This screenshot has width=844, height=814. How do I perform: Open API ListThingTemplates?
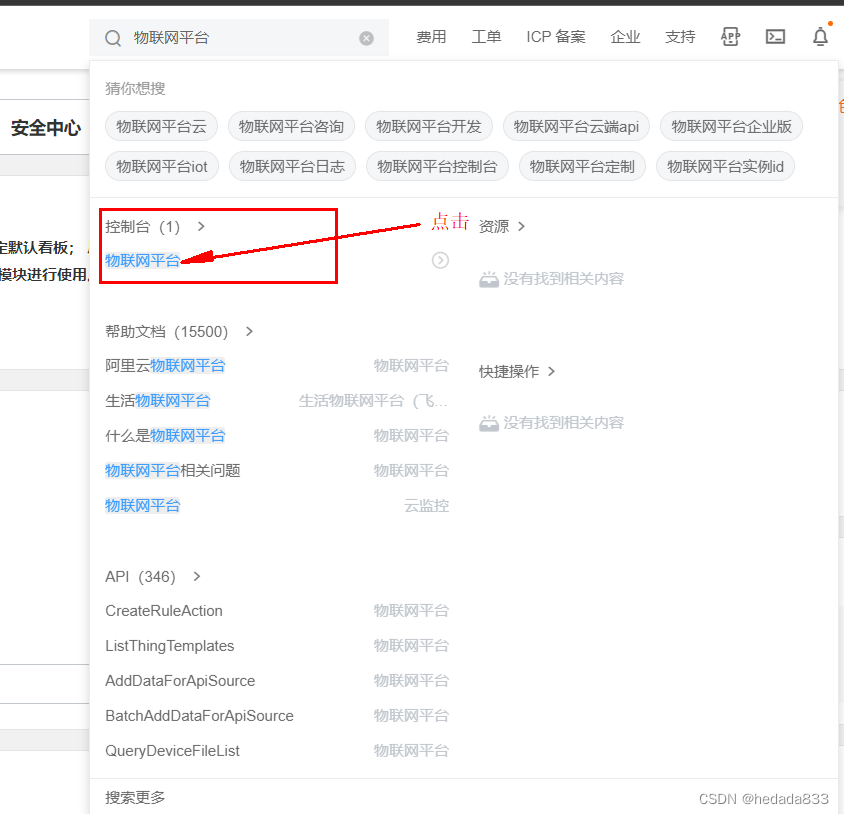[170, 646]
